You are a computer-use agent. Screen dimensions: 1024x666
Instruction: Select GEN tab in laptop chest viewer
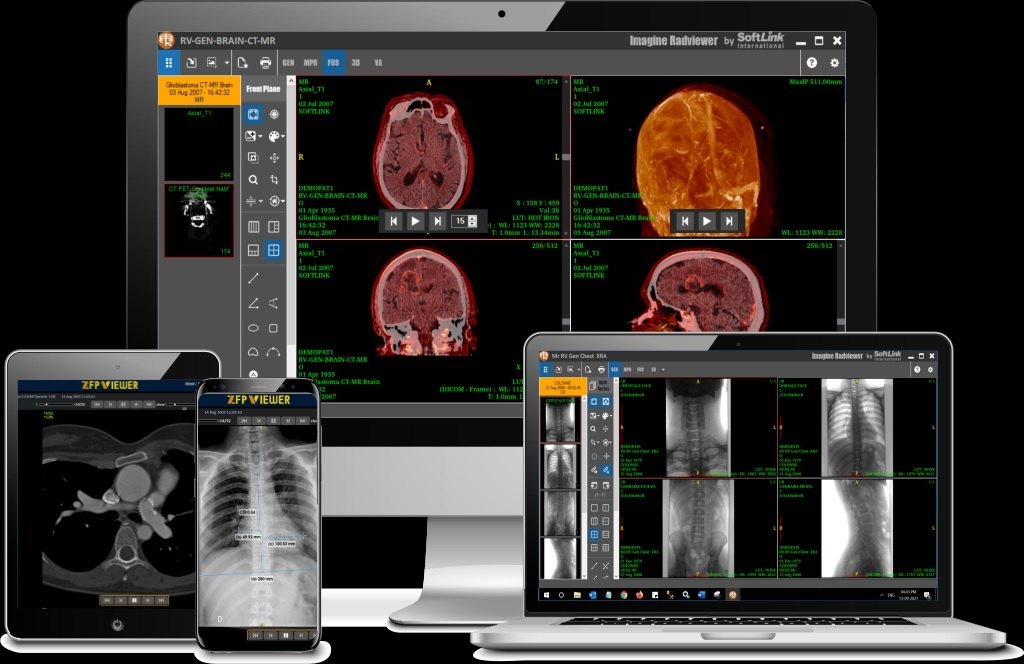click(x=615, y=370)
